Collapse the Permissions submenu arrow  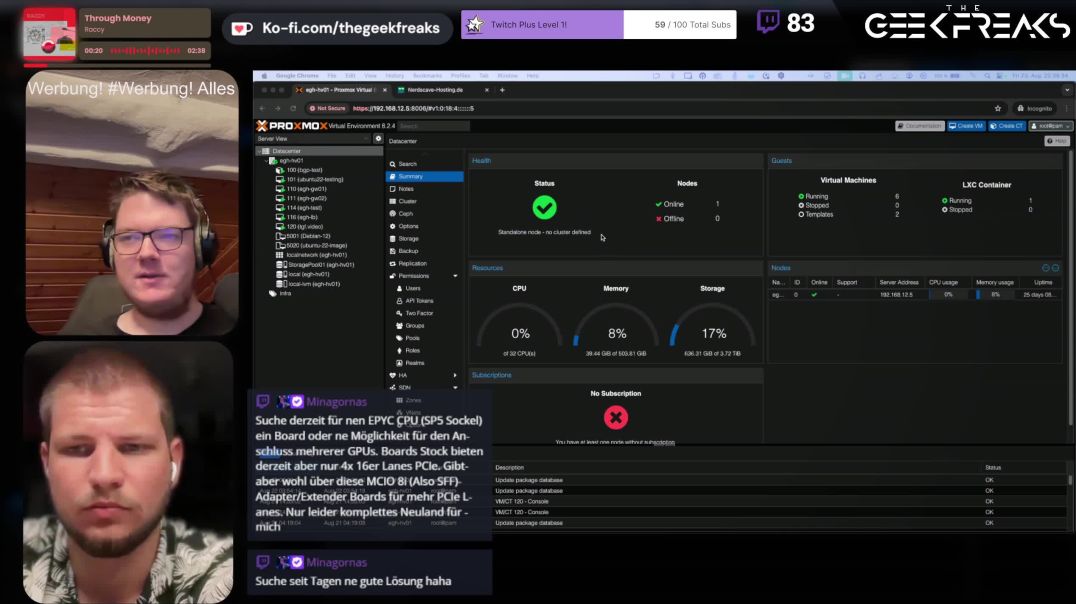(455, 276)
